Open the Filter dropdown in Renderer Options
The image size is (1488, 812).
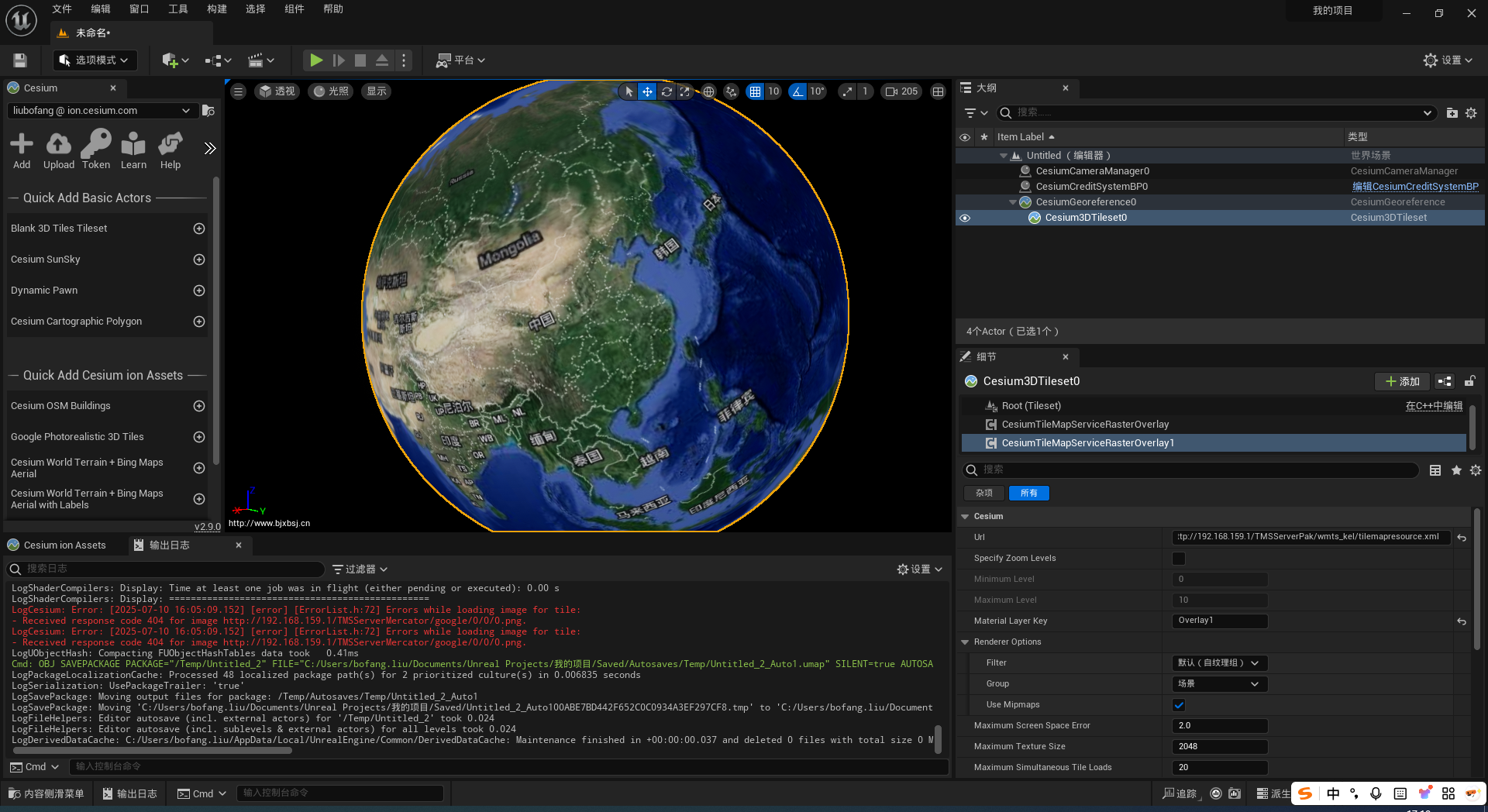point(1219,662)
